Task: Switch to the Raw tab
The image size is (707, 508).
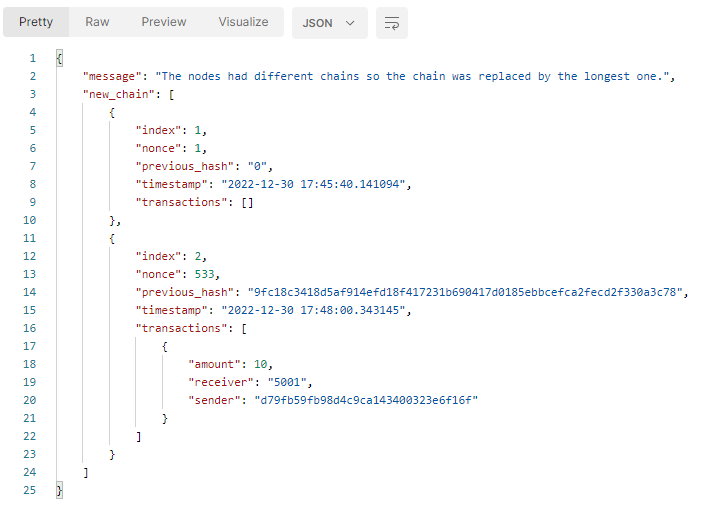Action: pos(97,22)
